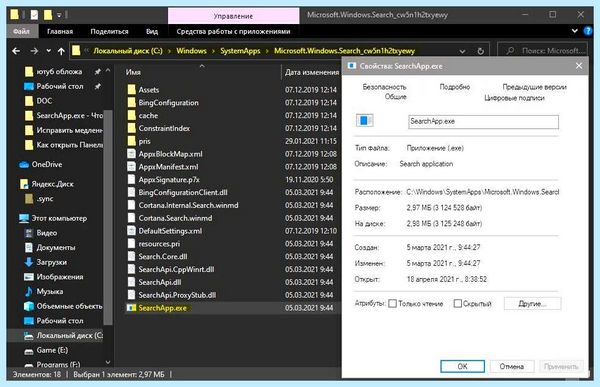Screen dimensions: 600x387
Task: Open the Вид ribbon tab
Action: coord(152,31)
